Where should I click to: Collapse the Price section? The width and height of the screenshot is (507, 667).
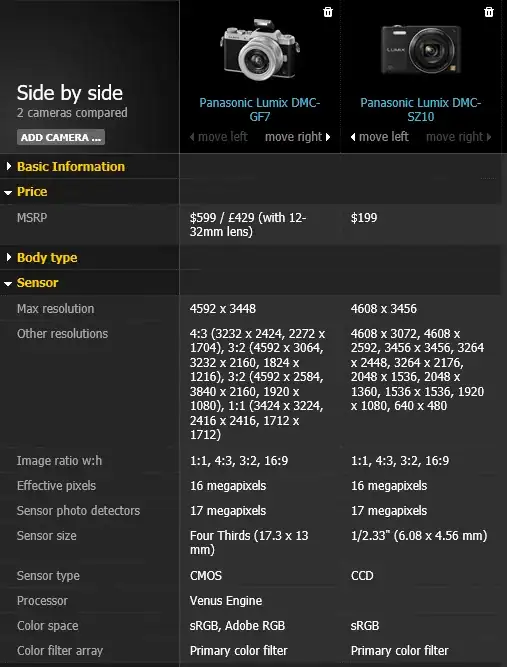coord(26,191)
